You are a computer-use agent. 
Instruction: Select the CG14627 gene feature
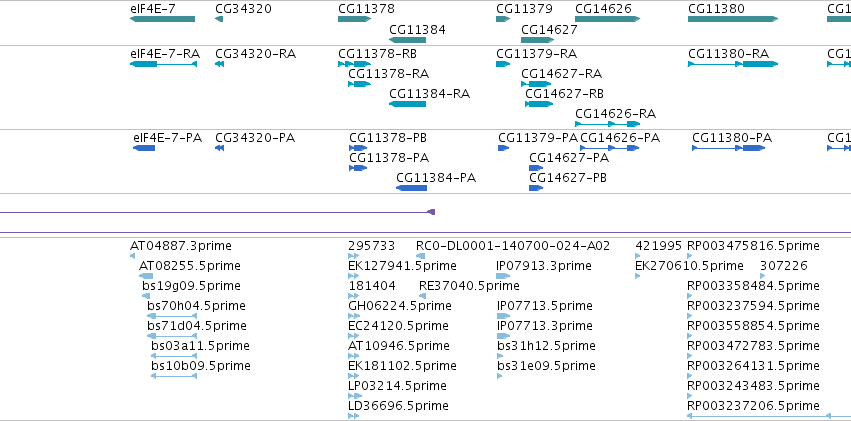click(537, 40)
